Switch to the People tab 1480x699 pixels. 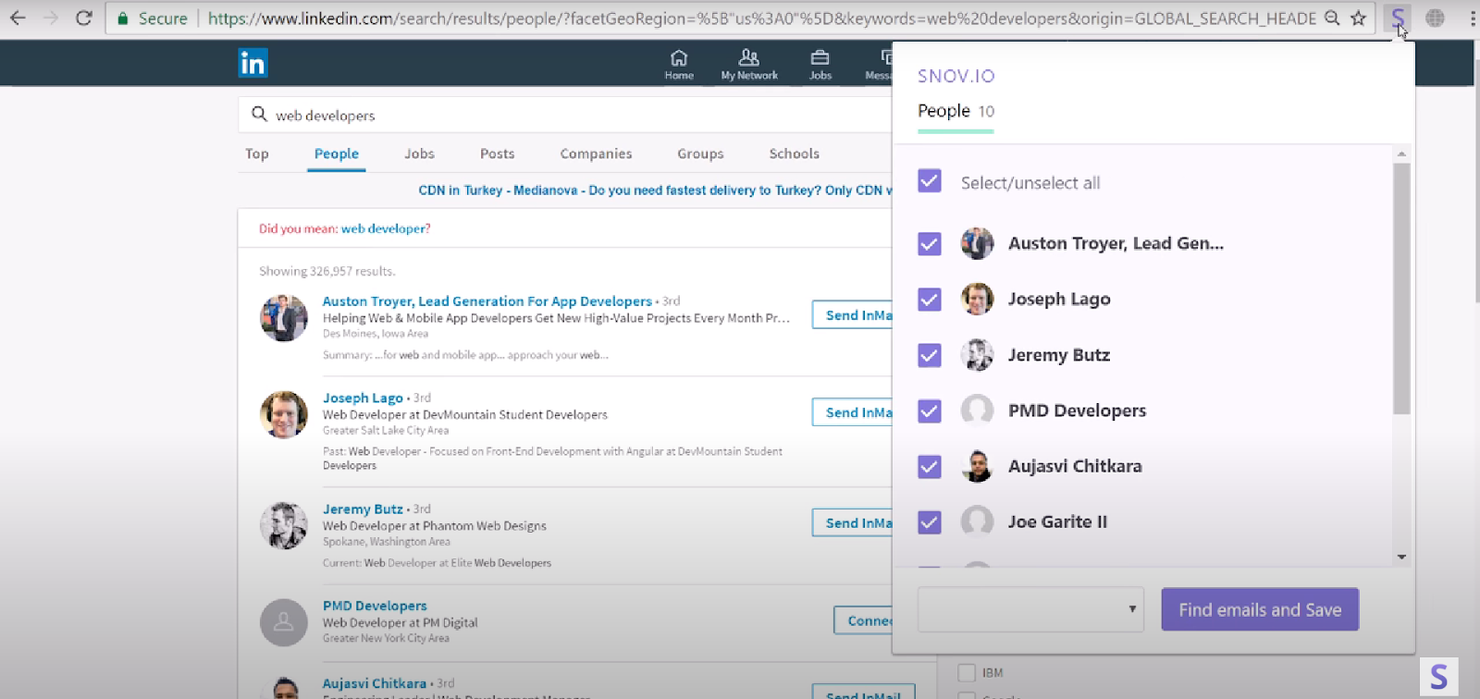point(336,153)
